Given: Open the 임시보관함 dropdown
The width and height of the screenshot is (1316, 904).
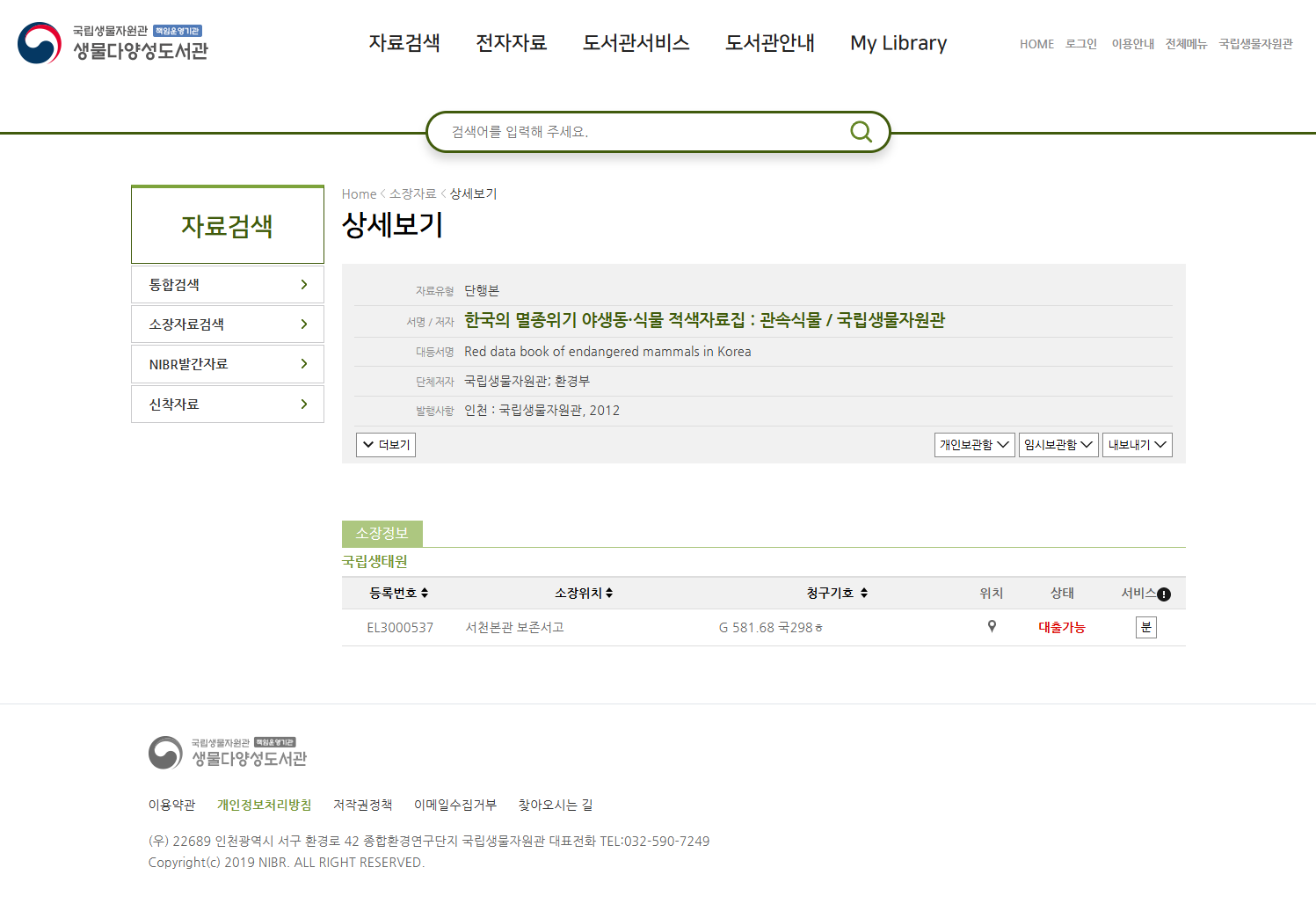Looking at the screenshot, I should pyautogui.click(x=1058, y=445).
